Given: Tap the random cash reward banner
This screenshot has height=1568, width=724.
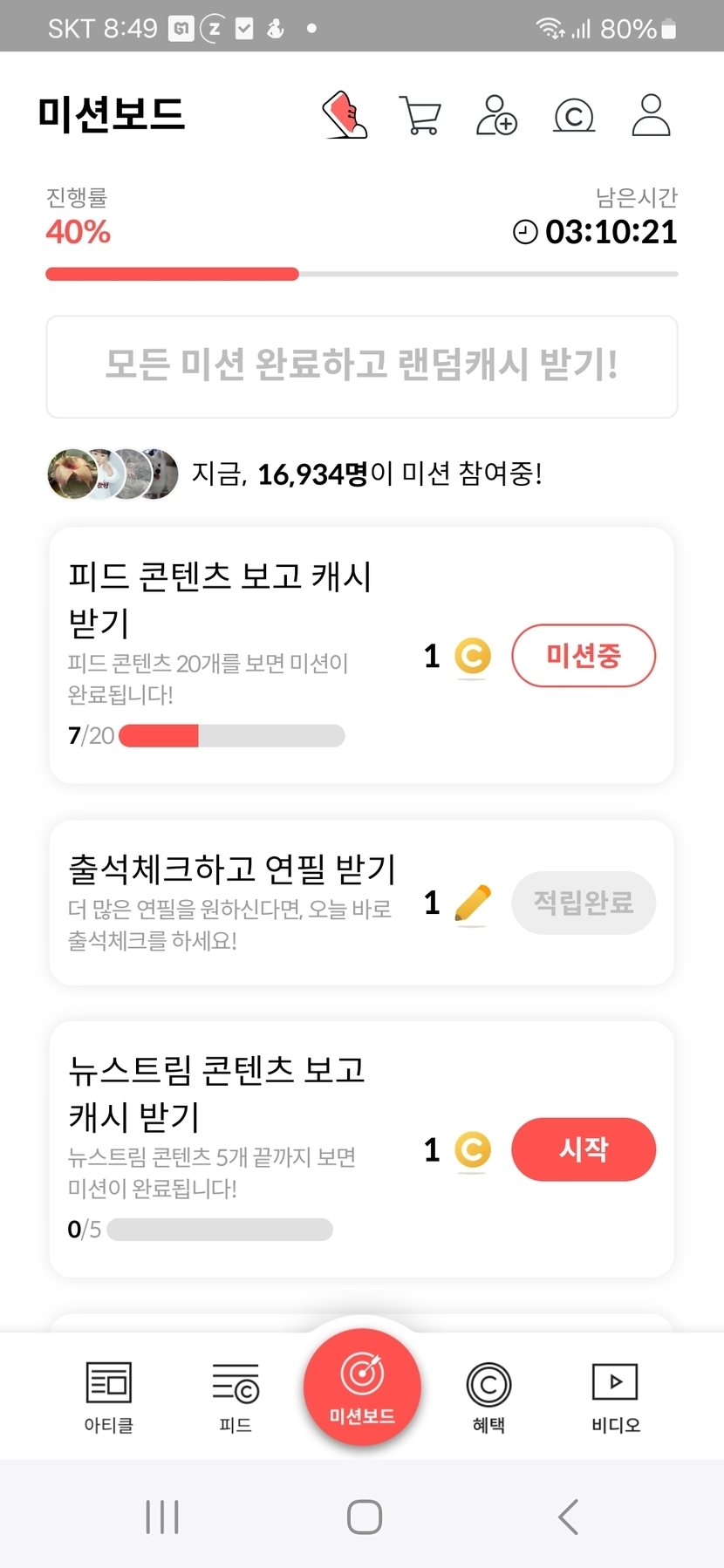Looking at the screenshot, I should tap(362, 366).
